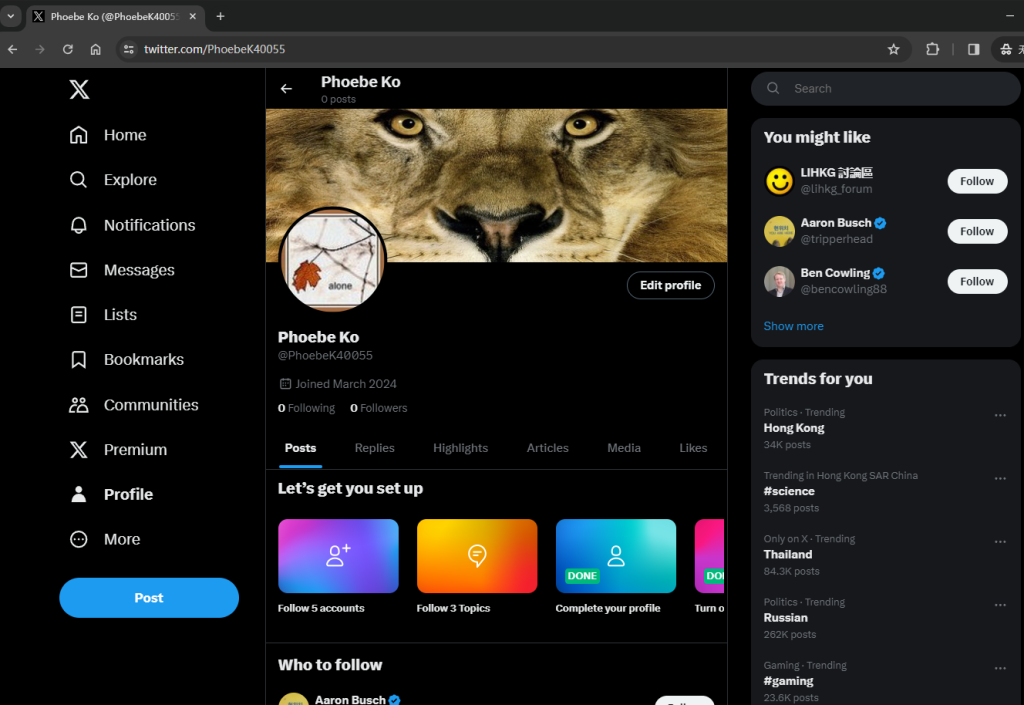Open the browser side panel icon
The width and height of the screenshot is (1024, 705).
973,49
